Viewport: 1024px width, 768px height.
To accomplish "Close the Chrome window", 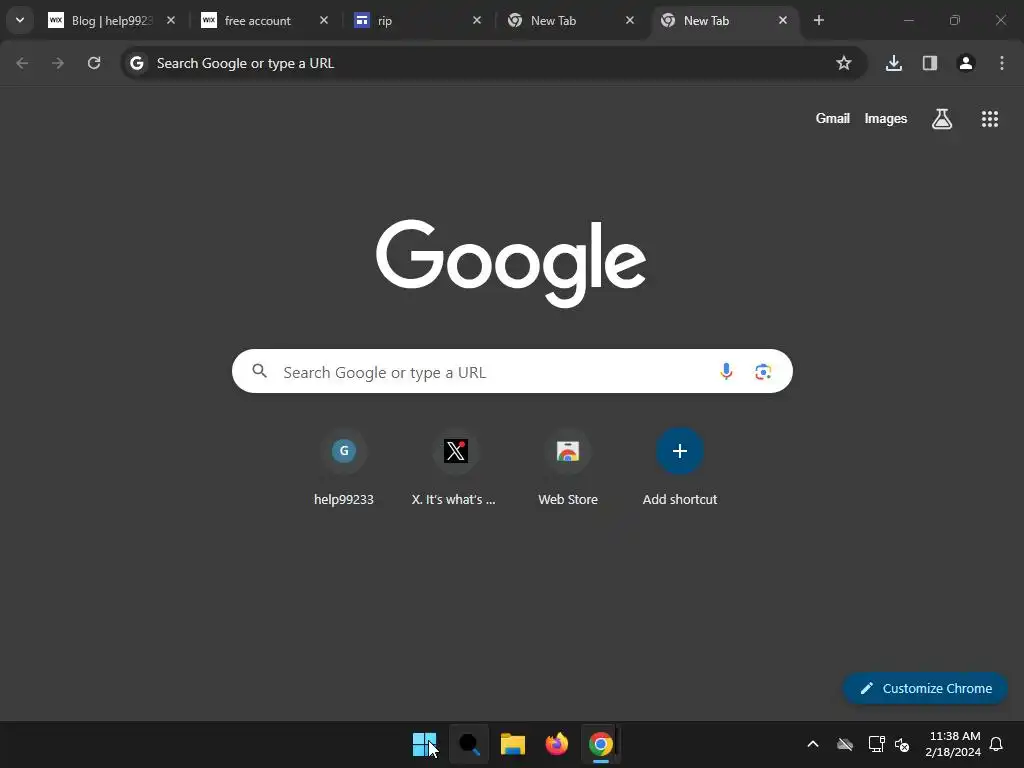I will [1000, 20].
